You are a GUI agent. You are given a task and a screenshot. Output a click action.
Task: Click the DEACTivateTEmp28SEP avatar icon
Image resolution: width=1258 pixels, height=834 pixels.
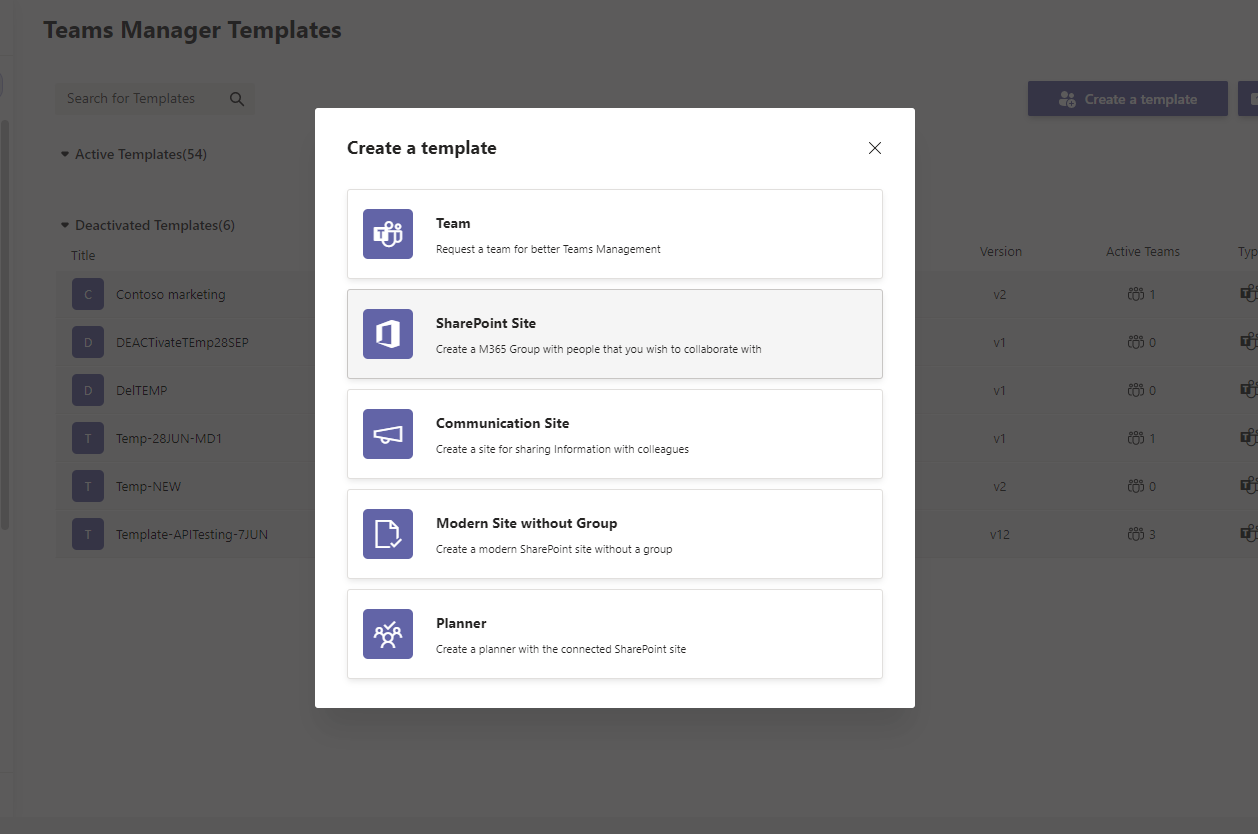click(88, 342)
